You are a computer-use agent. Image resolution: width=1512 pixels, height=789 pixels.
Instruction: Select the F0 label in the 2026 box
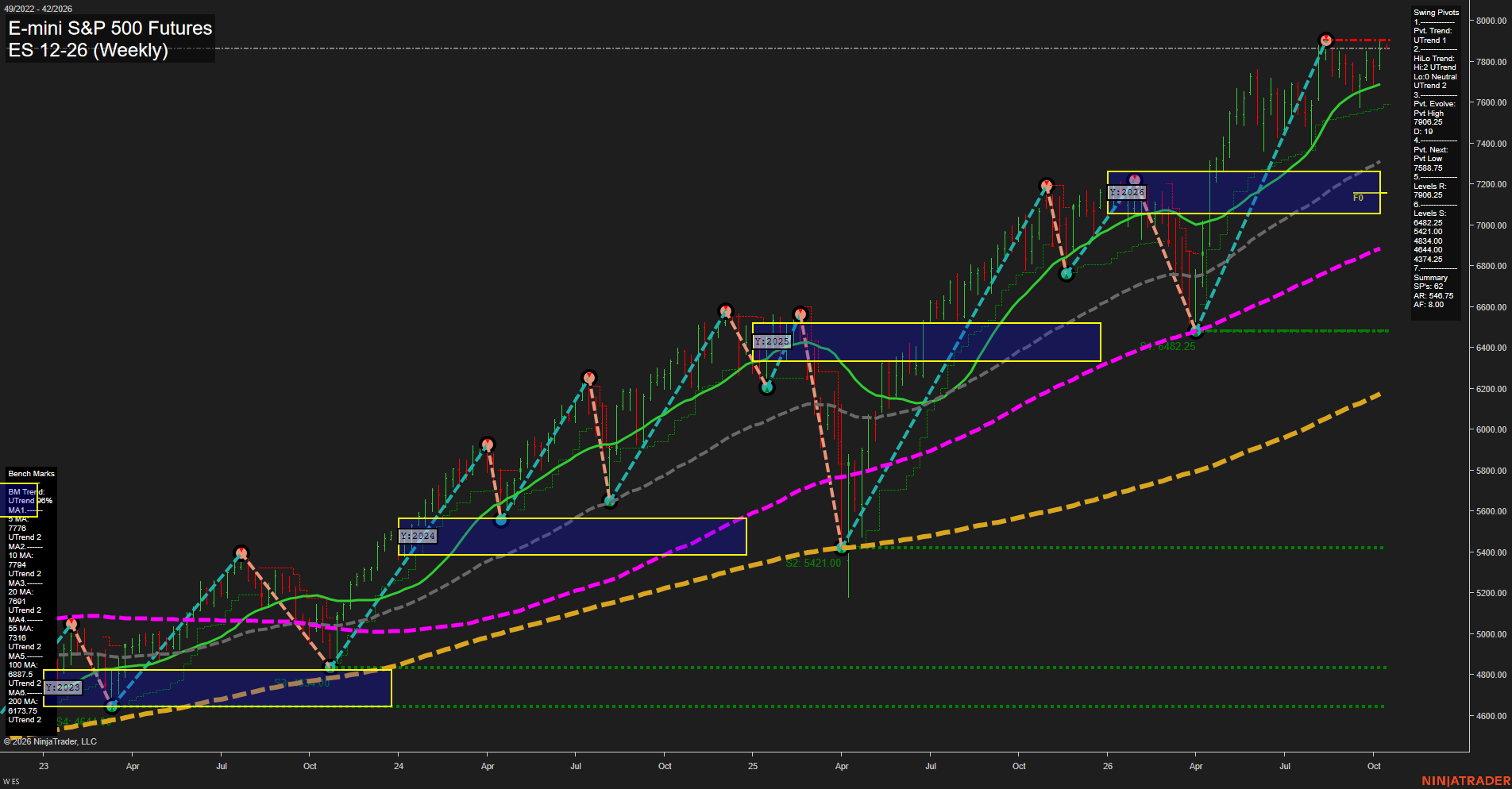click(x=1358, y=198)
